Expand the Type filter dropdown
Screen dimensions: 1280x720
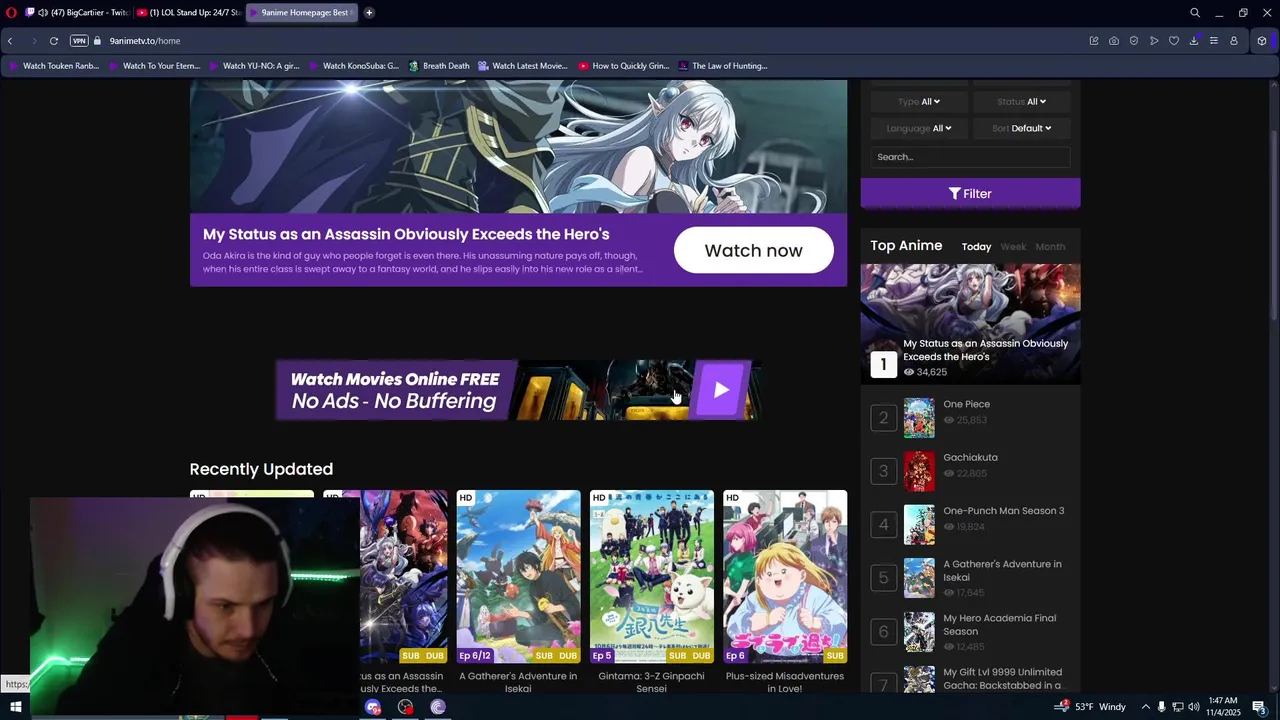tap(918, 102)
